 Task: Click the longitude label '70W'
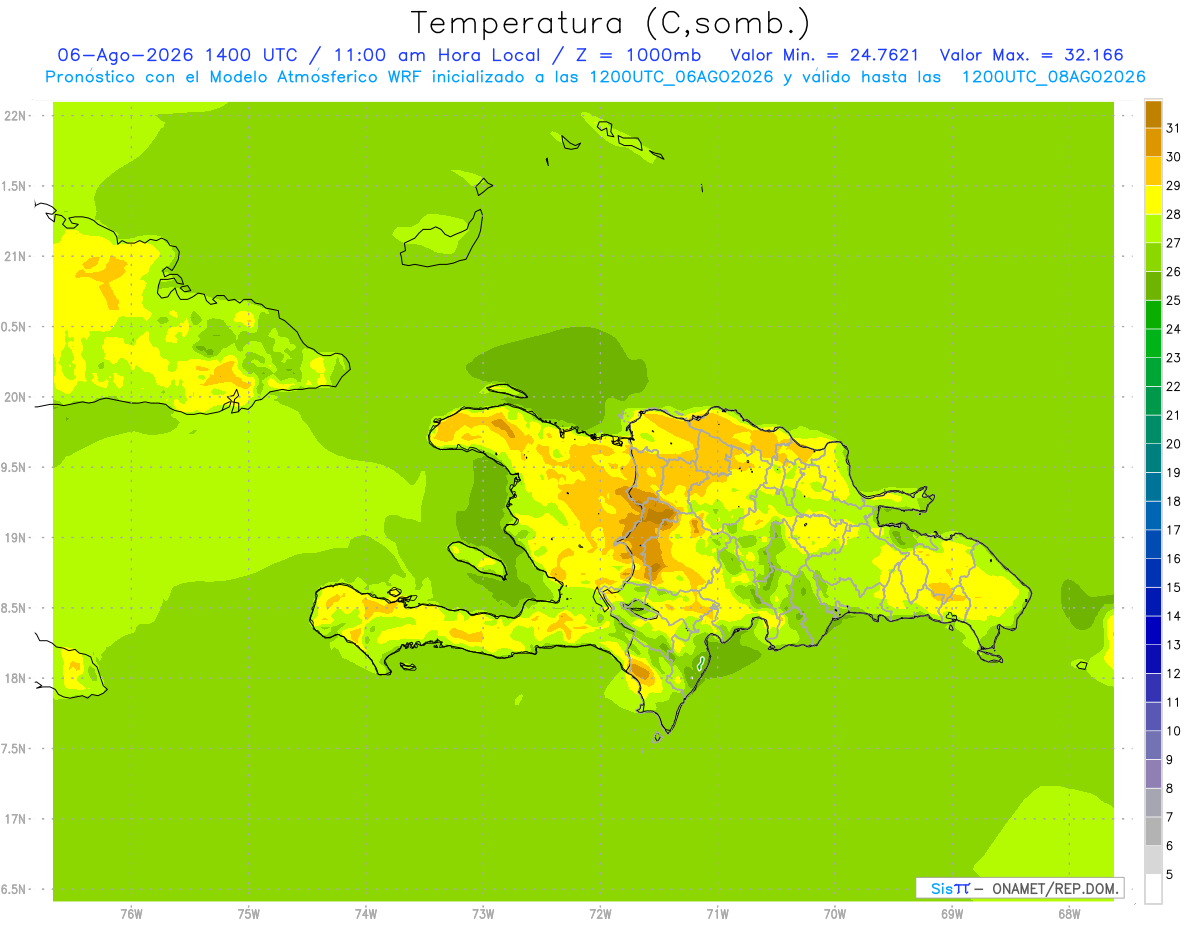click(x=835, y=914)
